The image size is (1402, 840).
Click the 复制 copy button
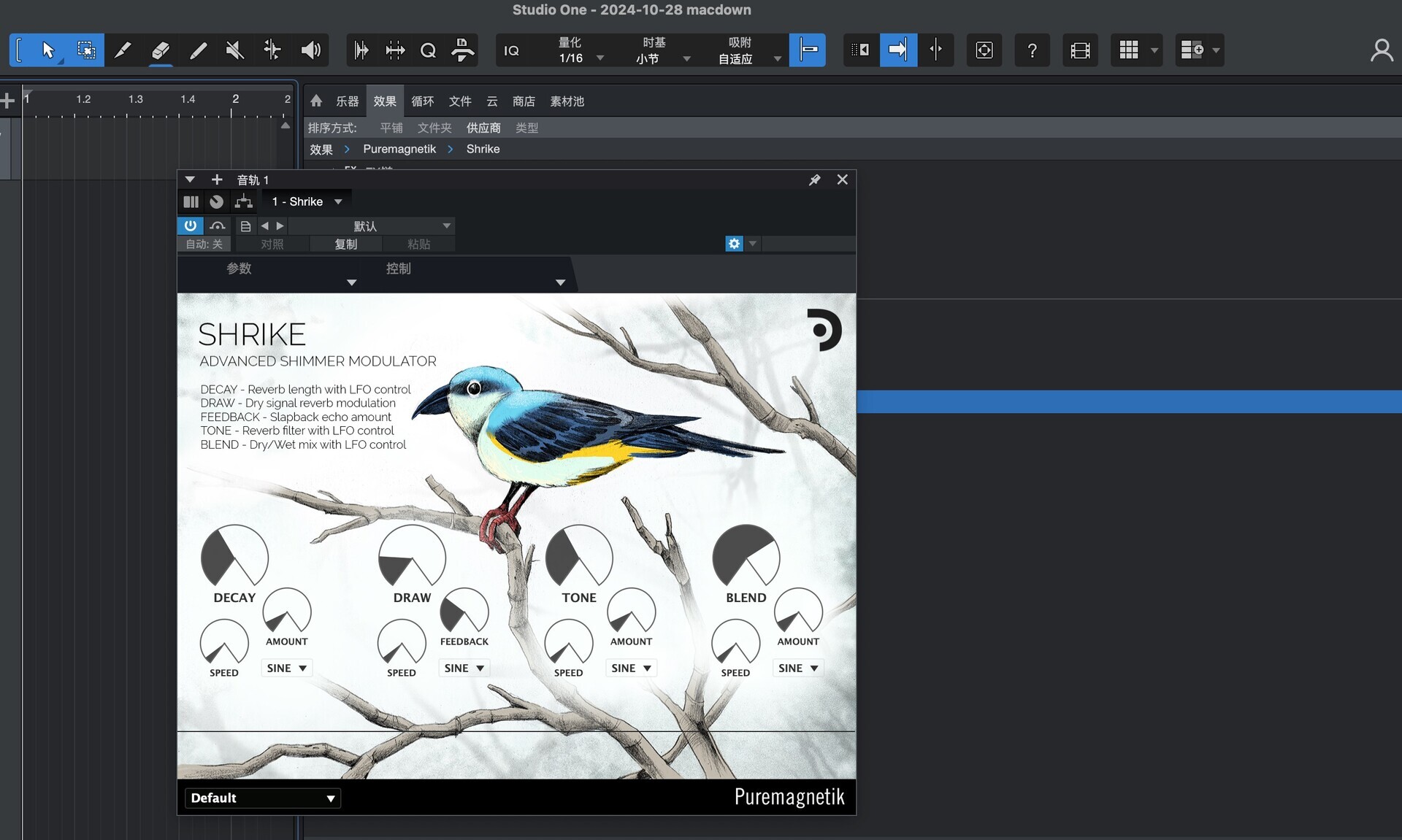[x=346, y=244]
